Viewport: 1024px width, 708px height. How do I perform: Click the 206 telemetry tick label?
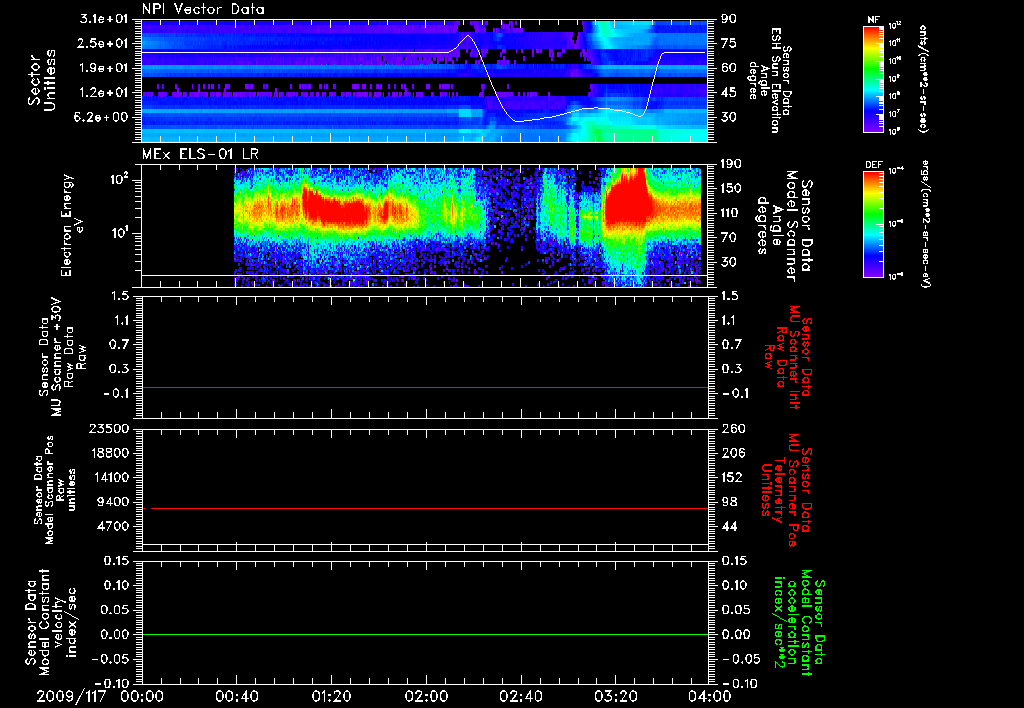pos(732,453)
